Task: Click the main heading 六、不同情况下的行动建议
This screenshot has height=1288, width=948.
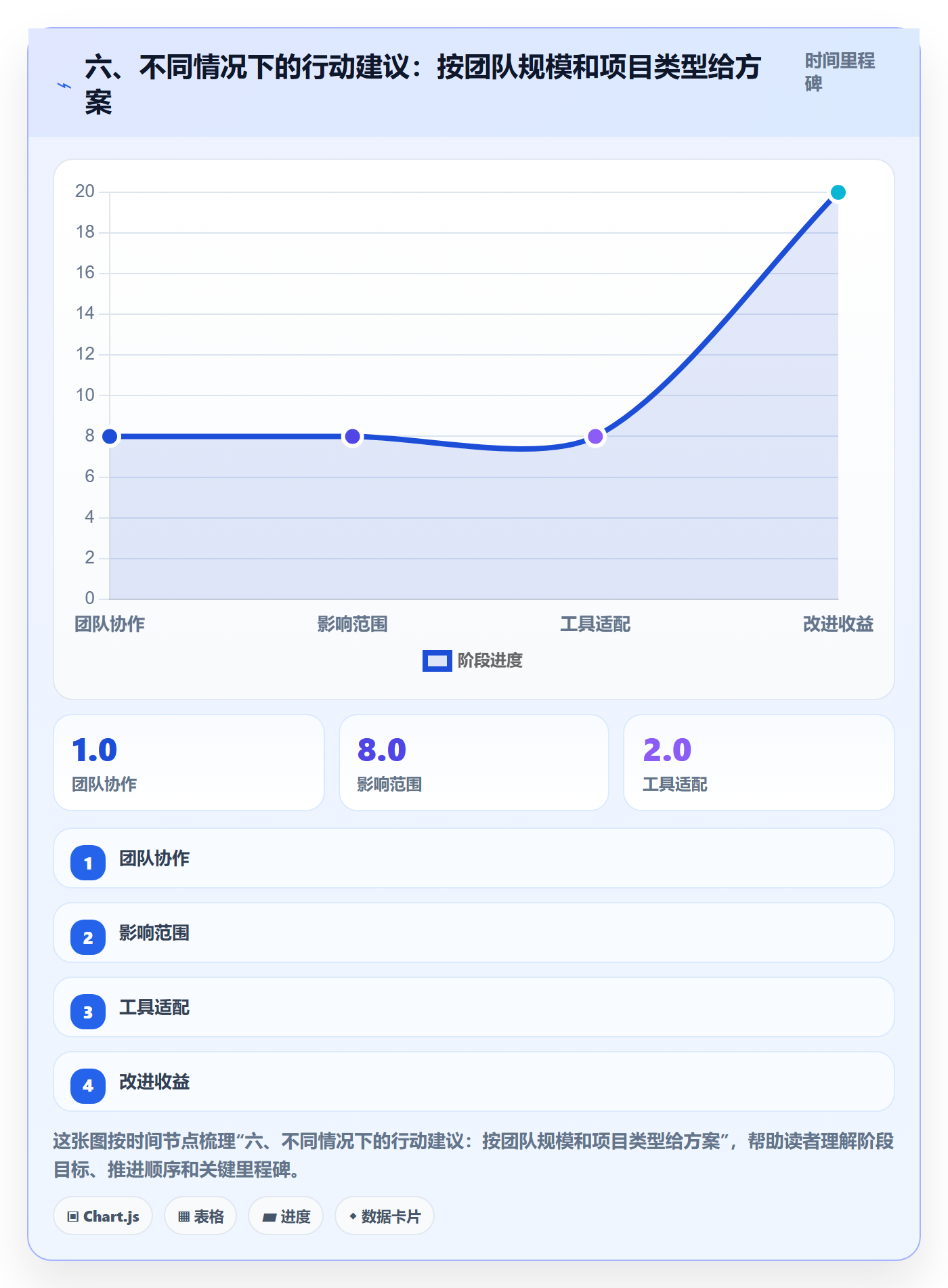Action: tap(423, 85)
